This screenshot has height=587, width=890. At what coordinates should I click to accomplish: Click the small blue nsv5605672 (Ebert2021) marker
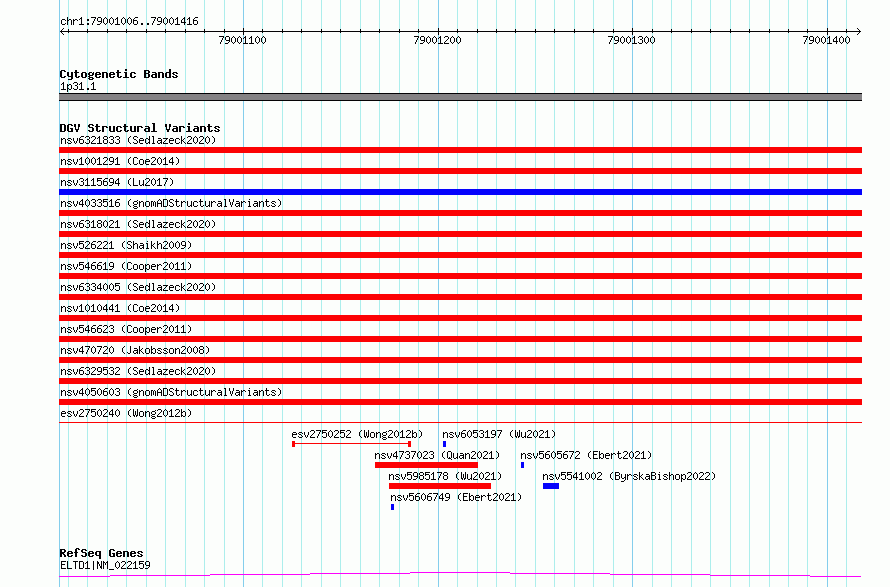coord(522,465)
